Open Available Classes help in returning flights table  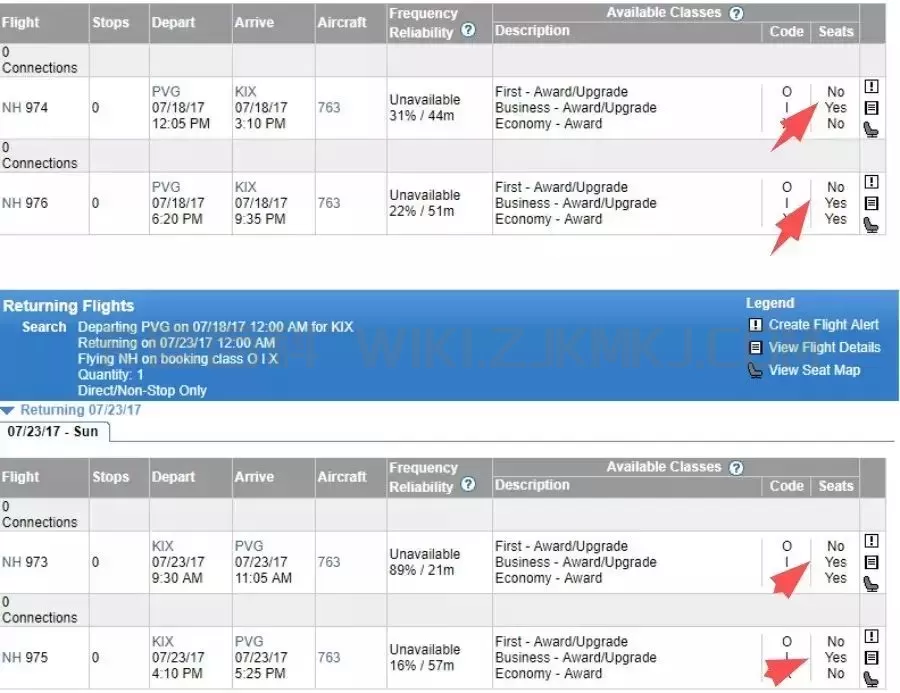737,467
